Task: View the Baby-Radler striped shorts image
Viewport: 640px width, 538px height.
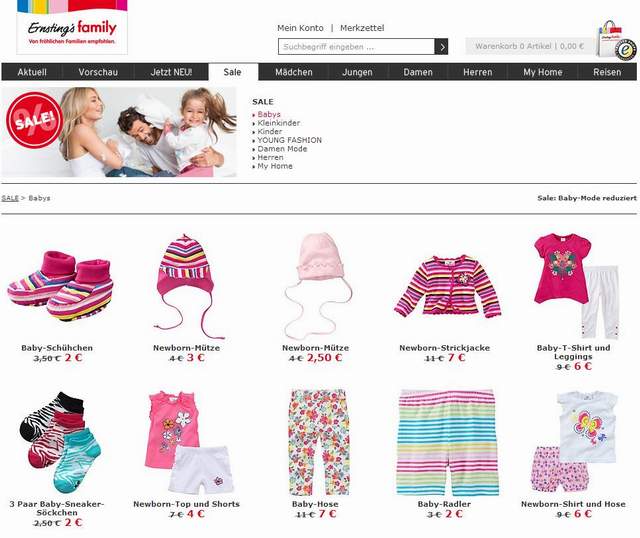Action: coord(448,442)
